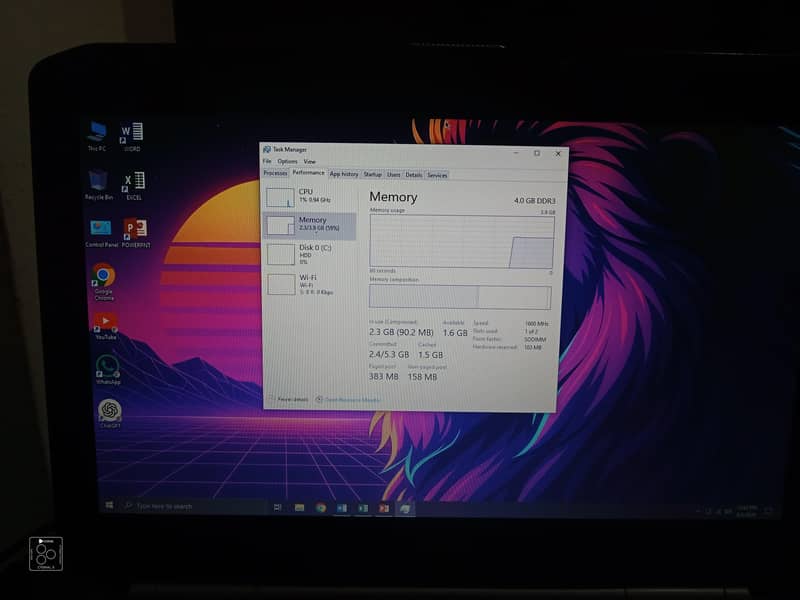
Task: Click the Memory usage graph
Action: (462, 241)
